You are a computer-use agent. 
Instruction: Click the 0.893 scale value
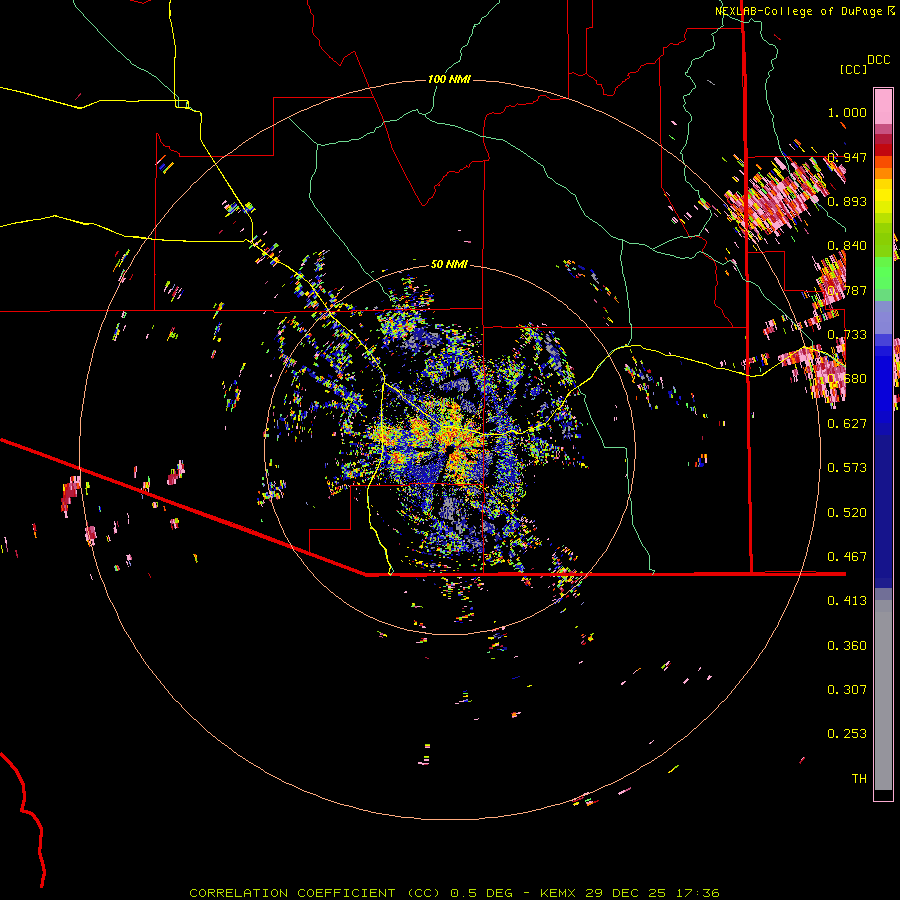[847, 201]
